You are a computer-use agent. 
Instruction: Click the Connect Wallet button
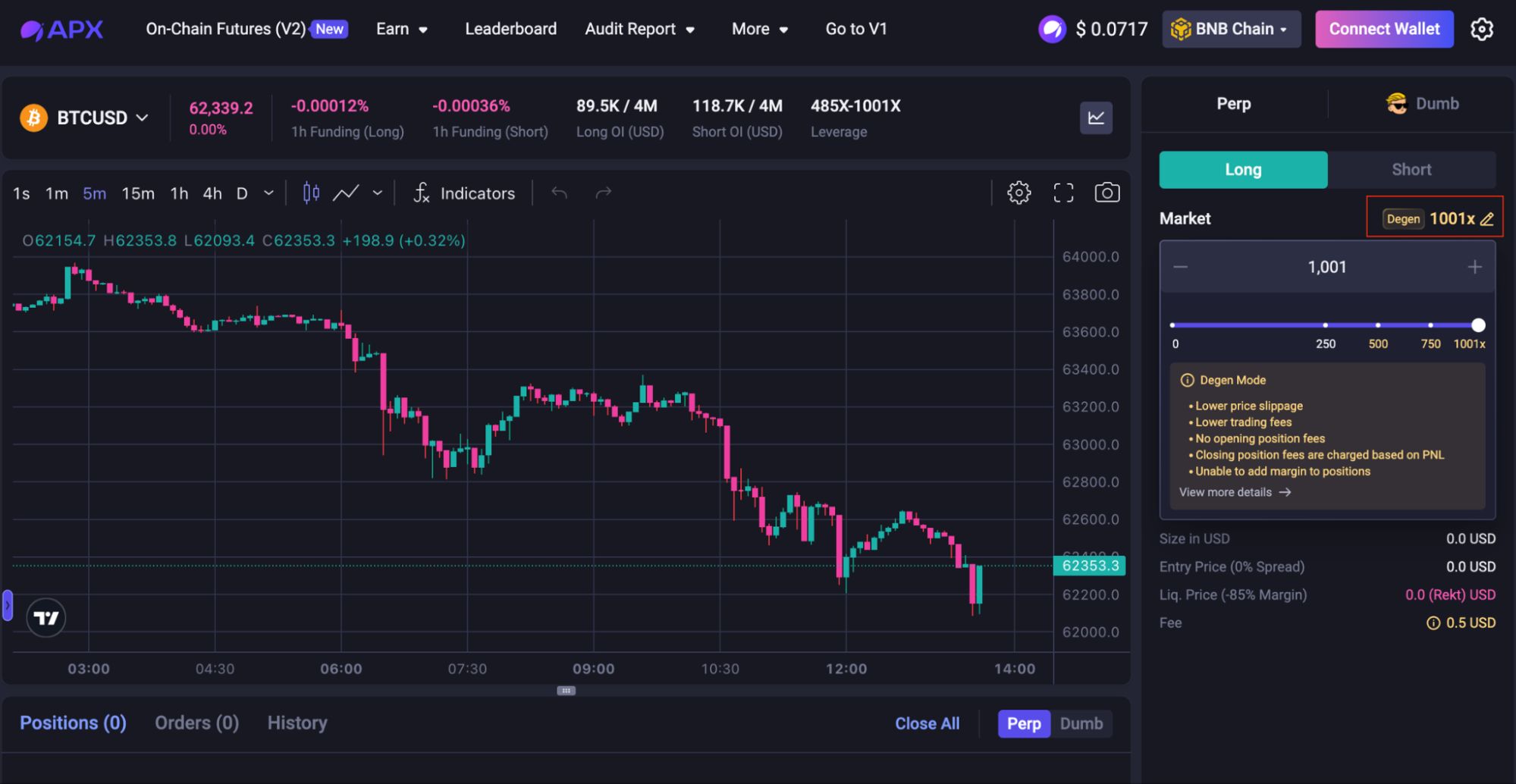coord(1383,29)
